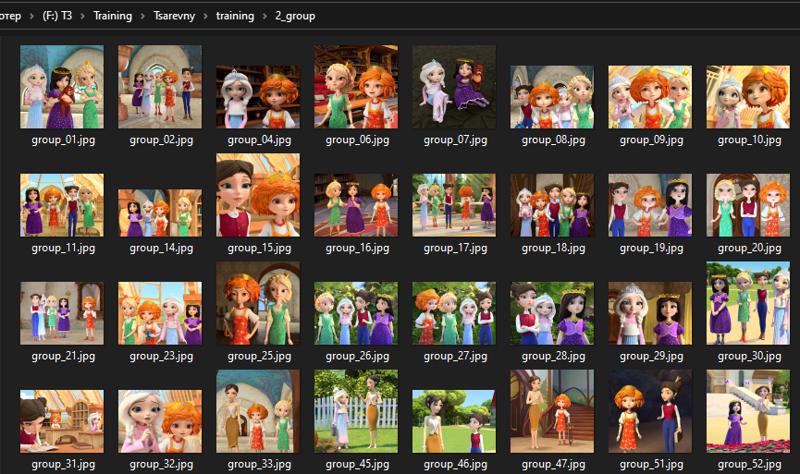Click the file name label group_20.jpg

coord(749,248)
